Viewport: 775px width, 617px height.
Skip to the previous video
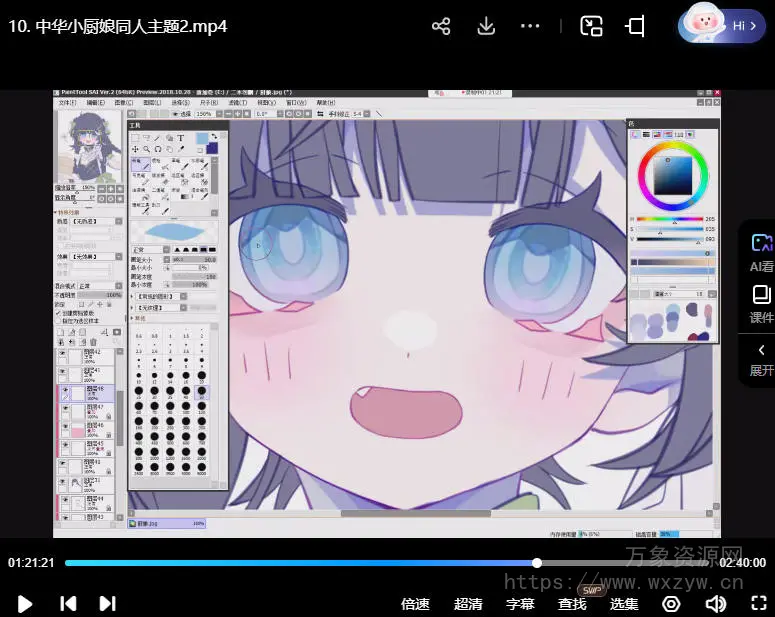point(67,603)
